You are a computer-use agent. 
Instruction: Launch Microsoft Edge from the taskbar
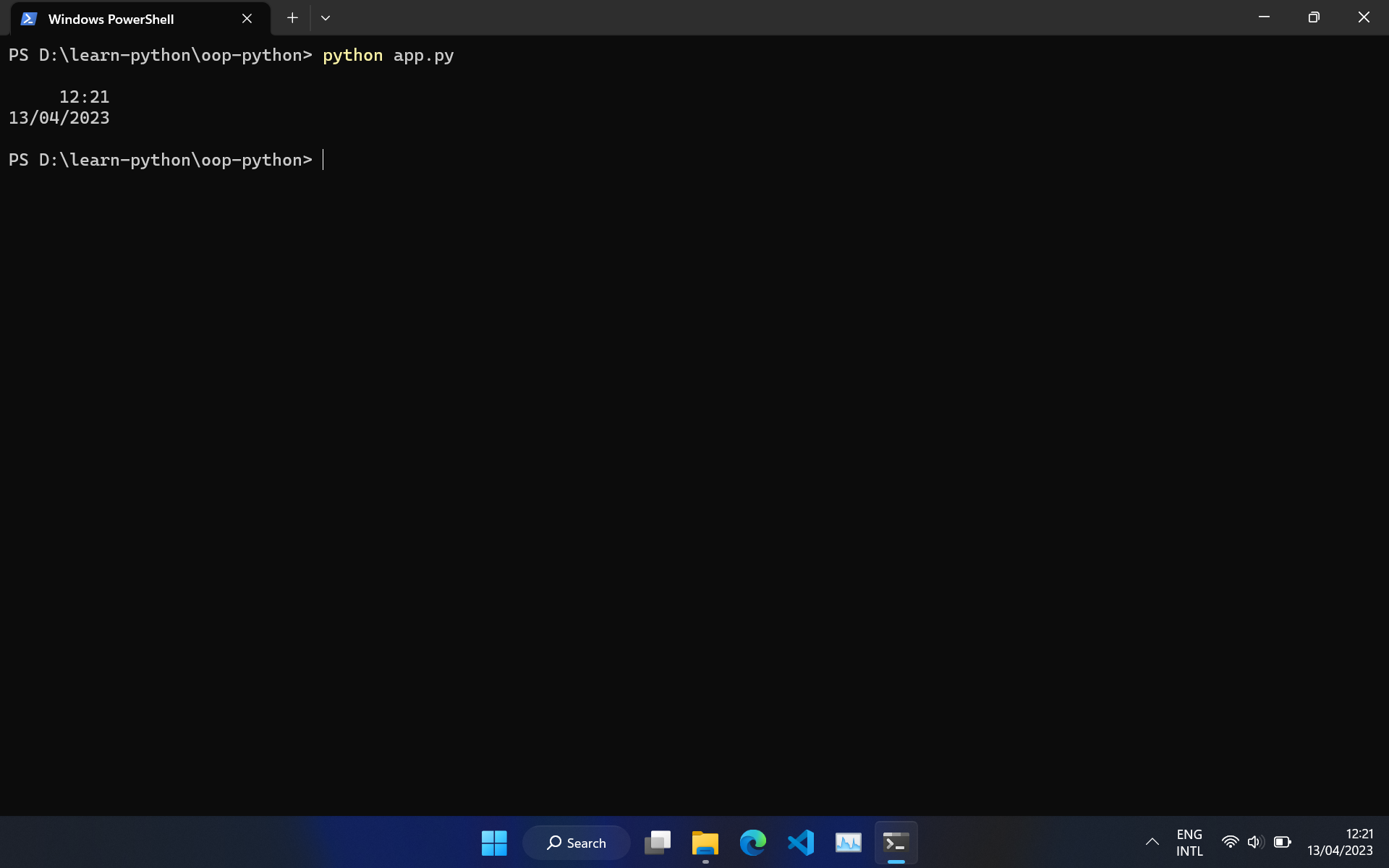pos(752,842)
